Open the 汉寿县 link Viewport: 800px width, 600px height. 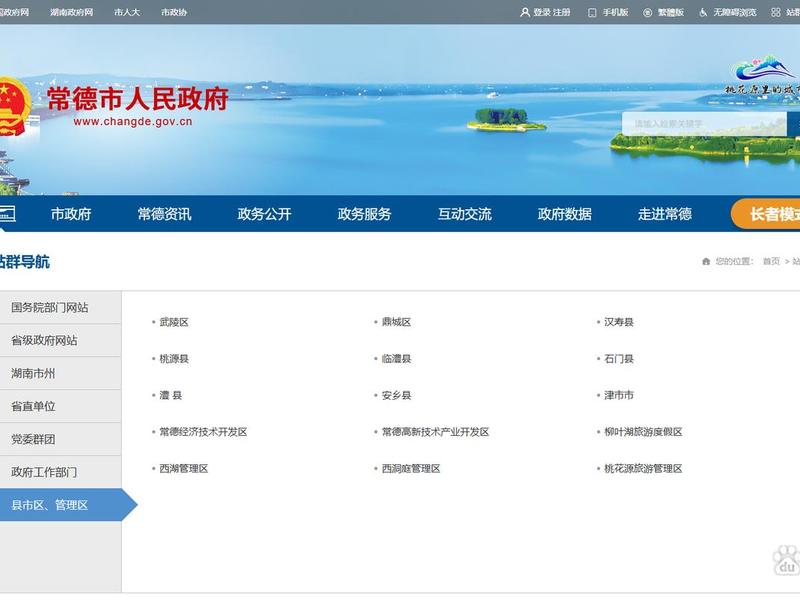click(619, 322)
